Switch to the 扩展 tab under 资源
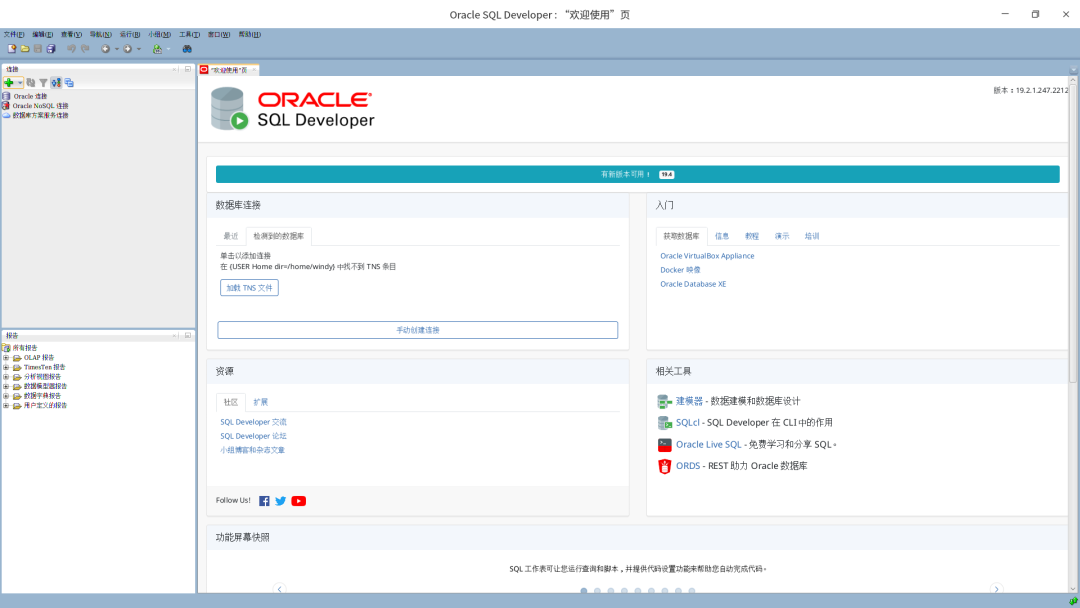Screen dimensions: 1080x608 [260, 402]
